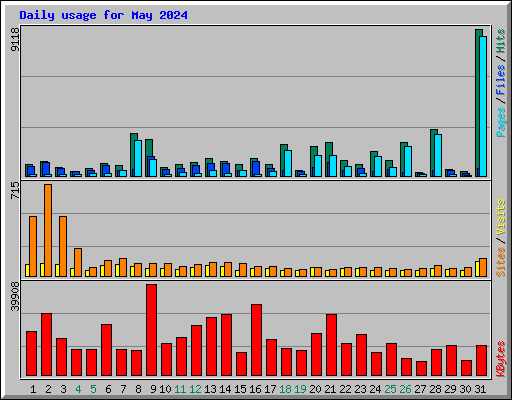Click the yellow 'Visits' legend label
The width and height of the screenshot is (512, 400).
501,217
